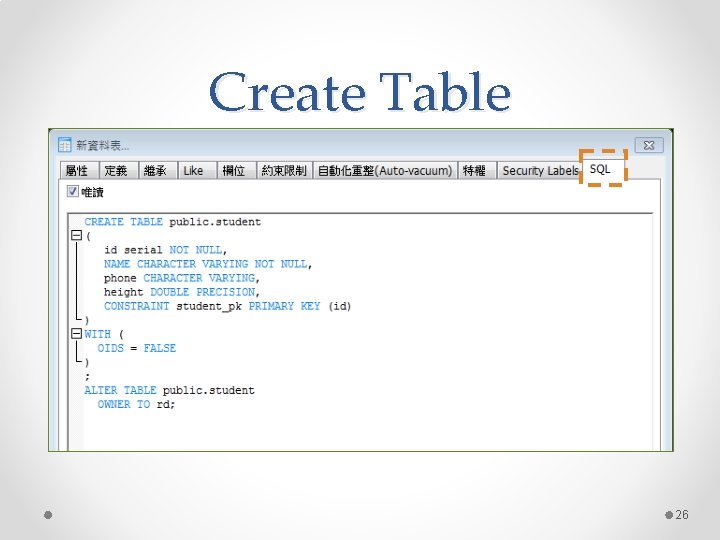Select the 特權 tab

click(x=477, y=171)
